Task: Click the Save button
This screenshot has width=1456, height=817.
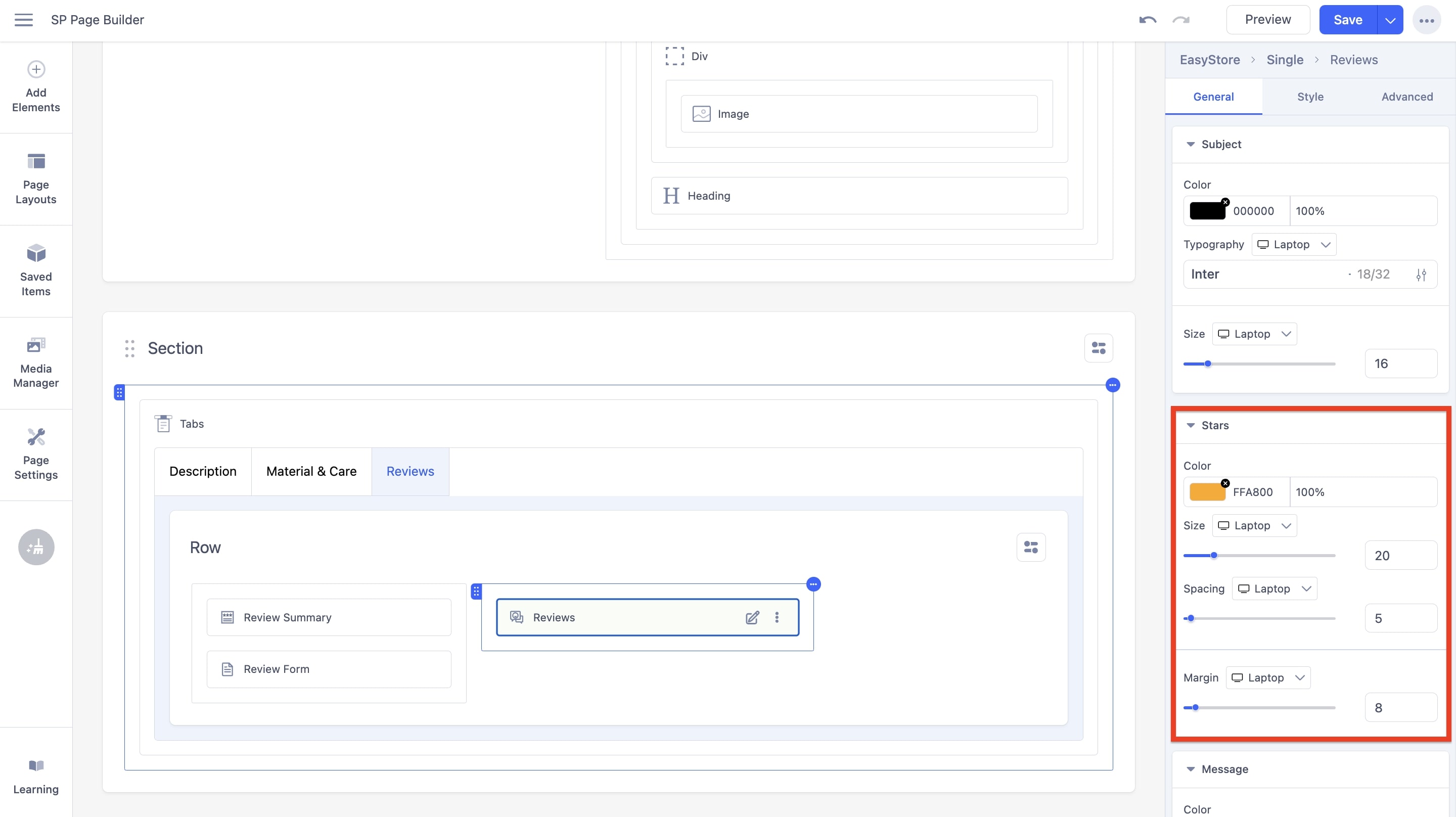Action: [x=1348, y=19]
